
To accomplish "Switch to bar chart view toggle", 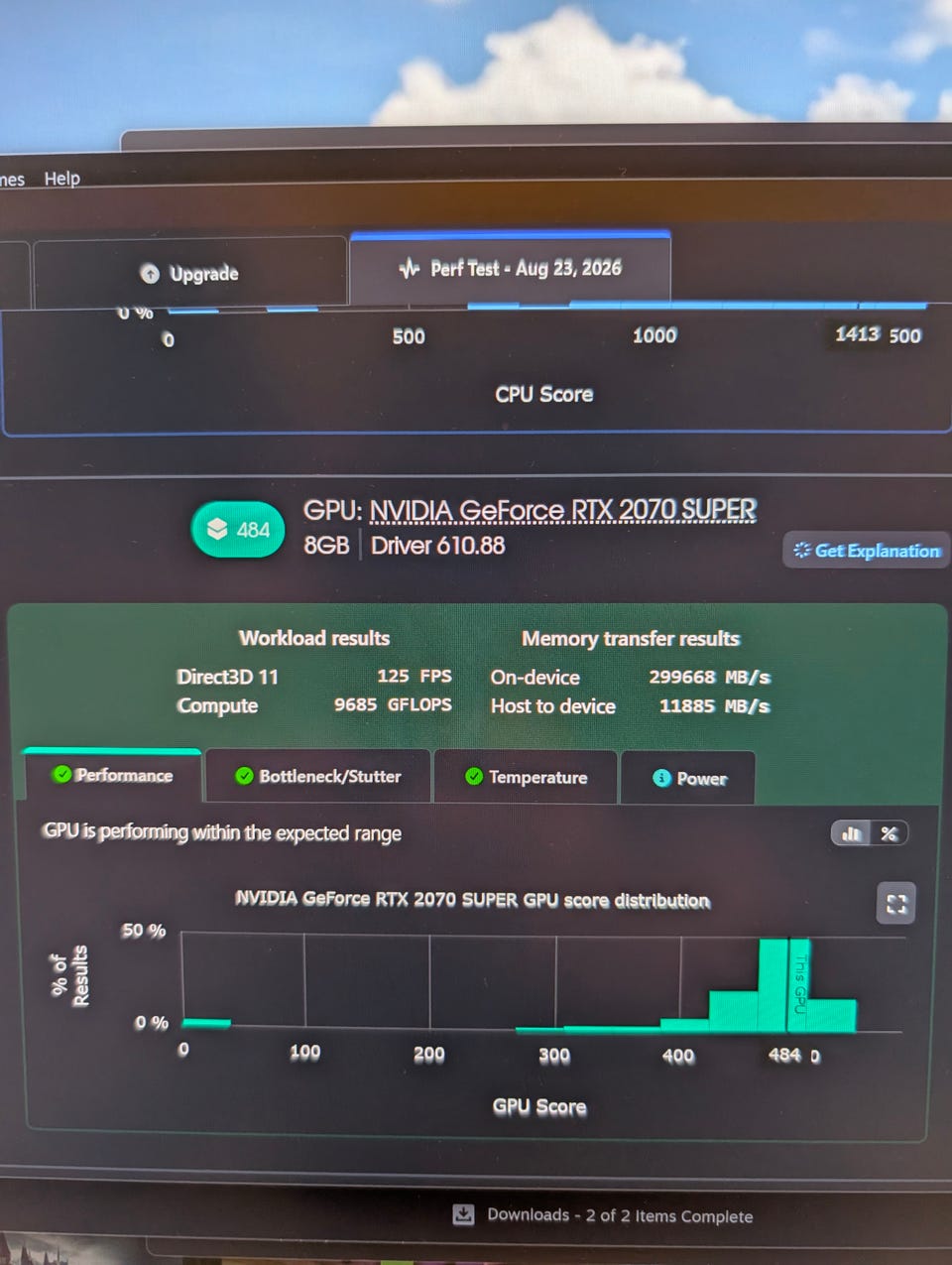I will pyautogui.click(x=851, y=833).
